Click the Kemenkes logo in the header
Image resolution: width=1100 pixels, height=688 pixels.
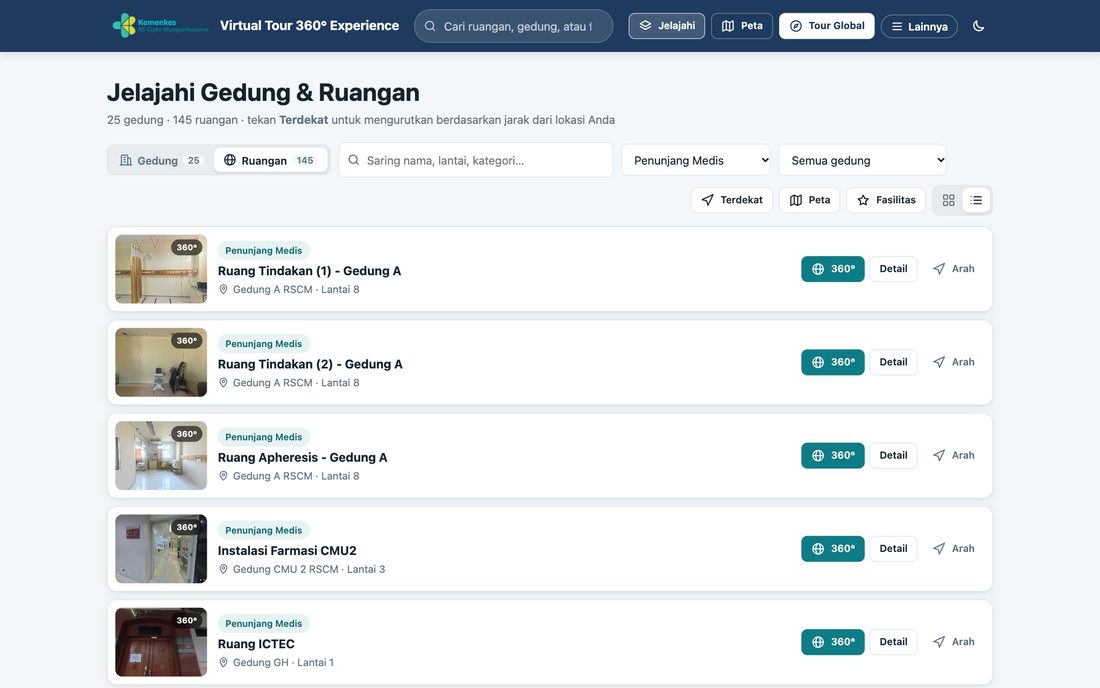coord(160,26)
